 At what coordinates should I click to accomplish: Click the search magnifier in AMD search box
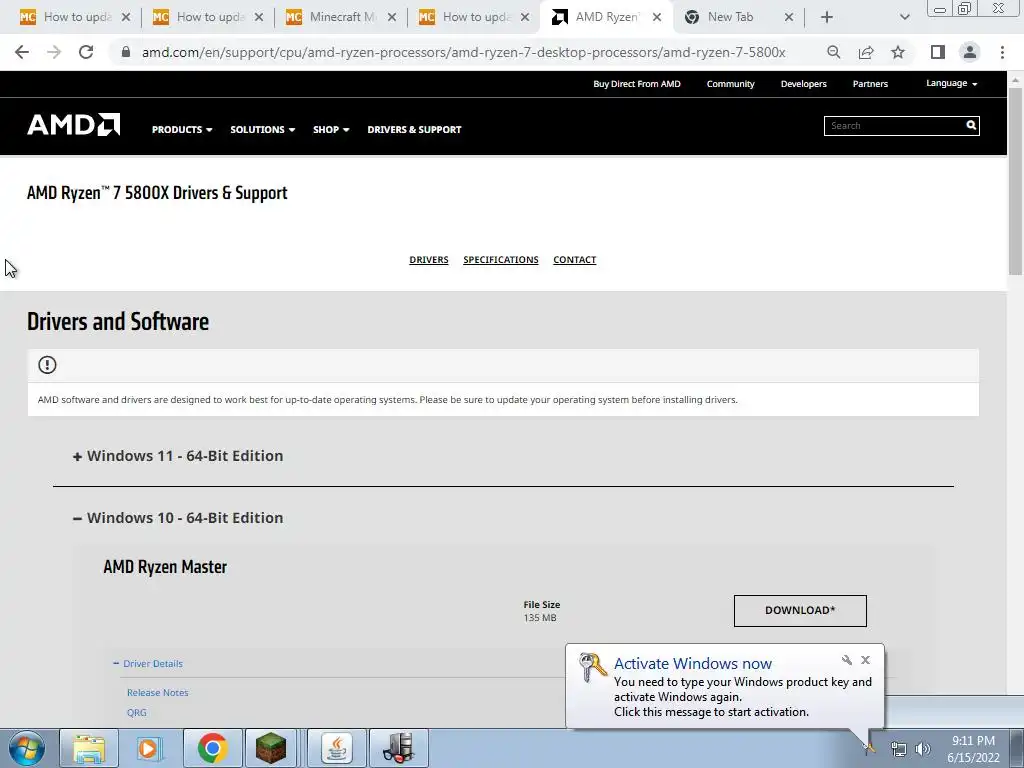971,125
